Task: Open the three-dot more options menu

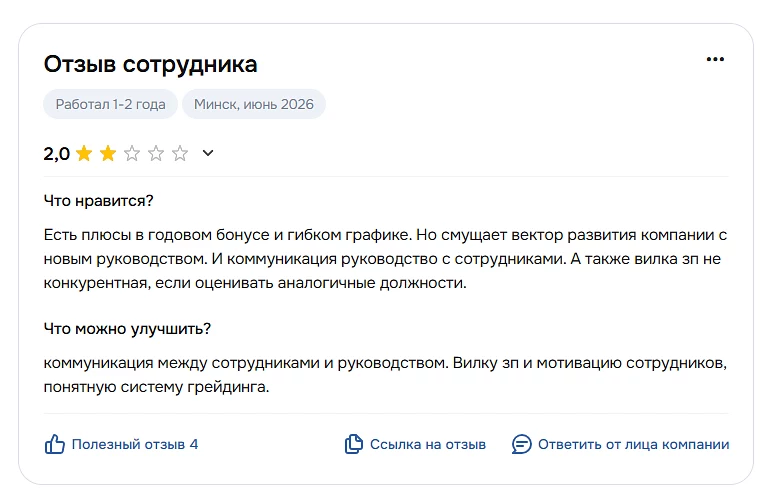Action: [715, 59]
